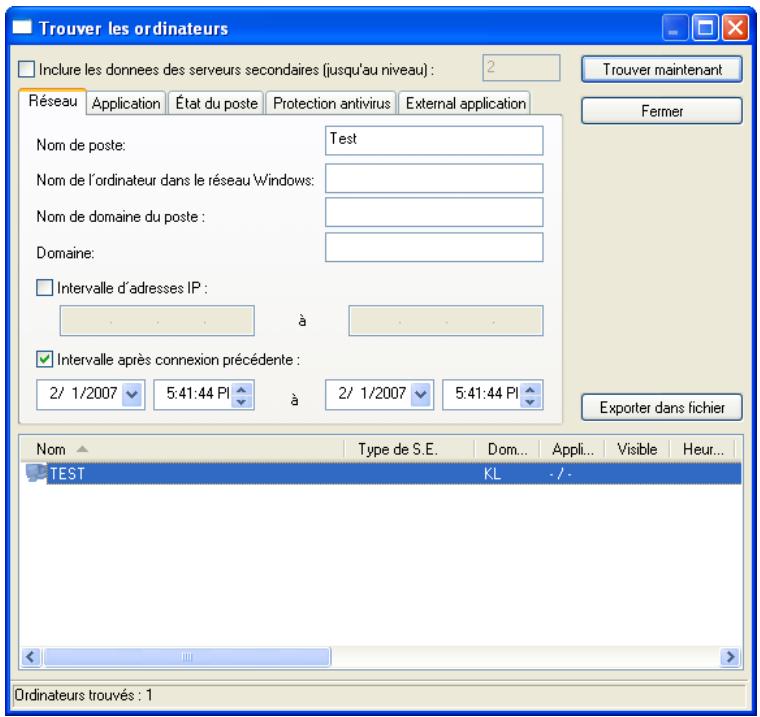Decrease the end time spinner value
Image resolution: width=760 pixels, height=717 pixels.
[x=530, y=401]
